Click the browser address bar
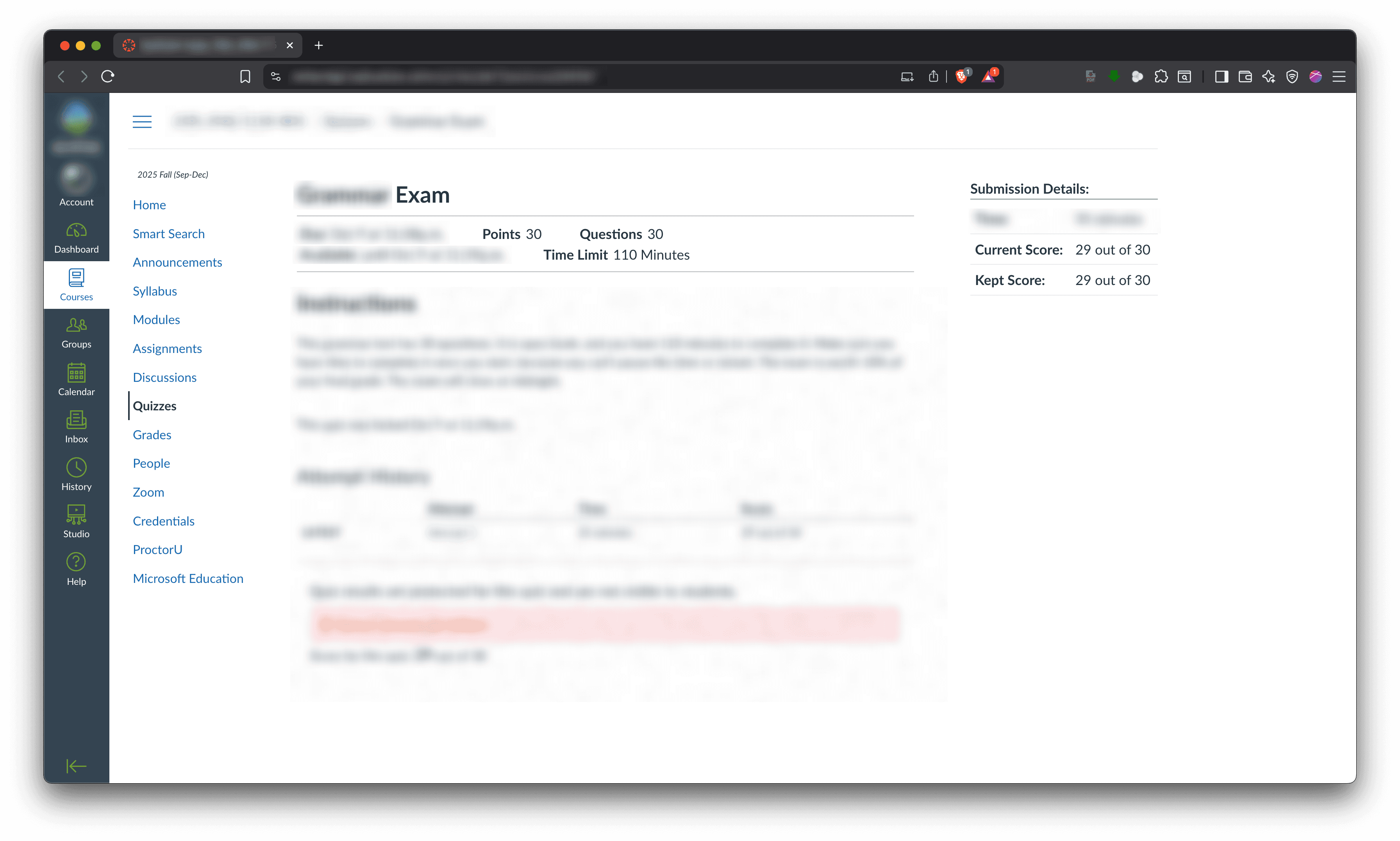This screenshot has height=841, width=1400. coord(589,77)
